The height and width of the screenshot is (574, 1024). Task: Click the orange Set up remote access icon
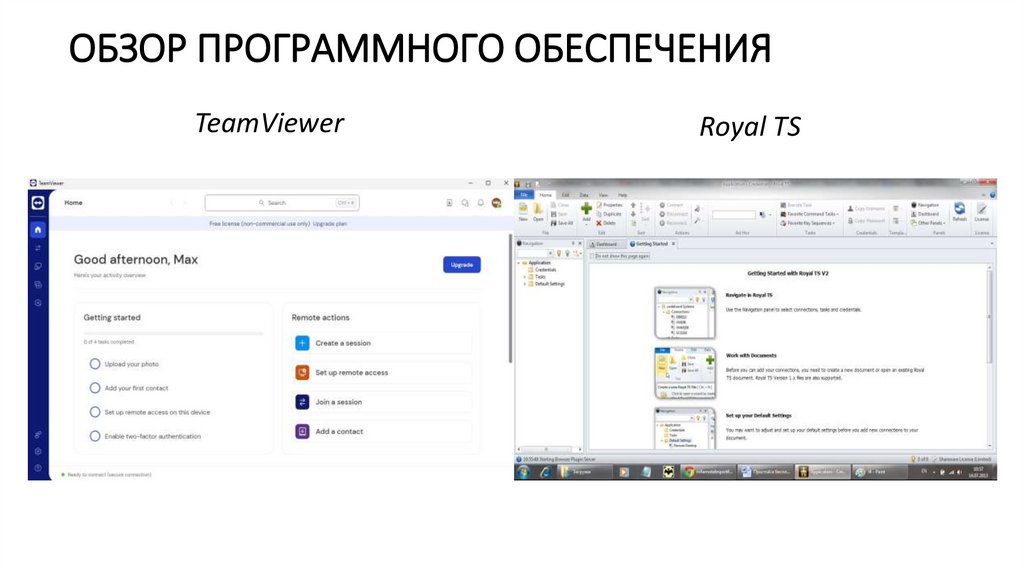coord(302,372)
